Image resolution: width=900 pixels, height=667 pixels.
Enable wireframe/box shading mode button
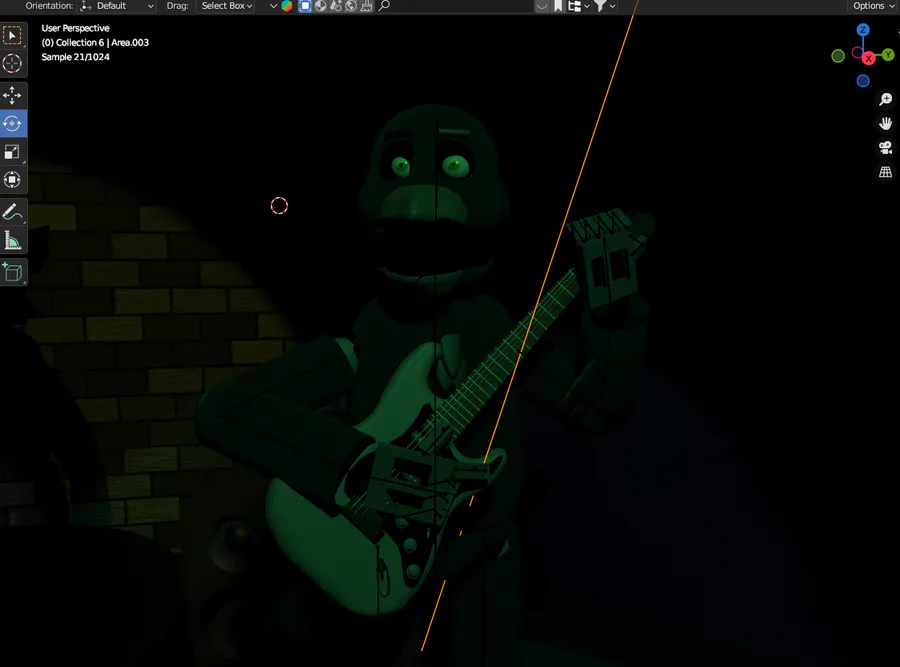pos(305,6)
